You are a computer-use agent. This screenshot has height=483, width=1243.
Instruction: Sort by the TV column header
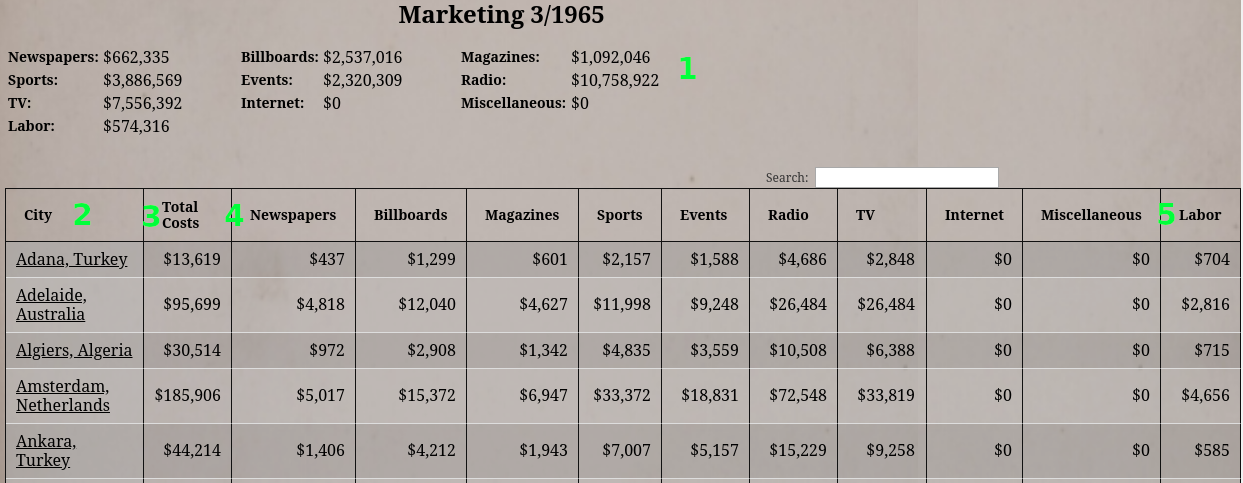pyautogui.click(x=865, y=215)
